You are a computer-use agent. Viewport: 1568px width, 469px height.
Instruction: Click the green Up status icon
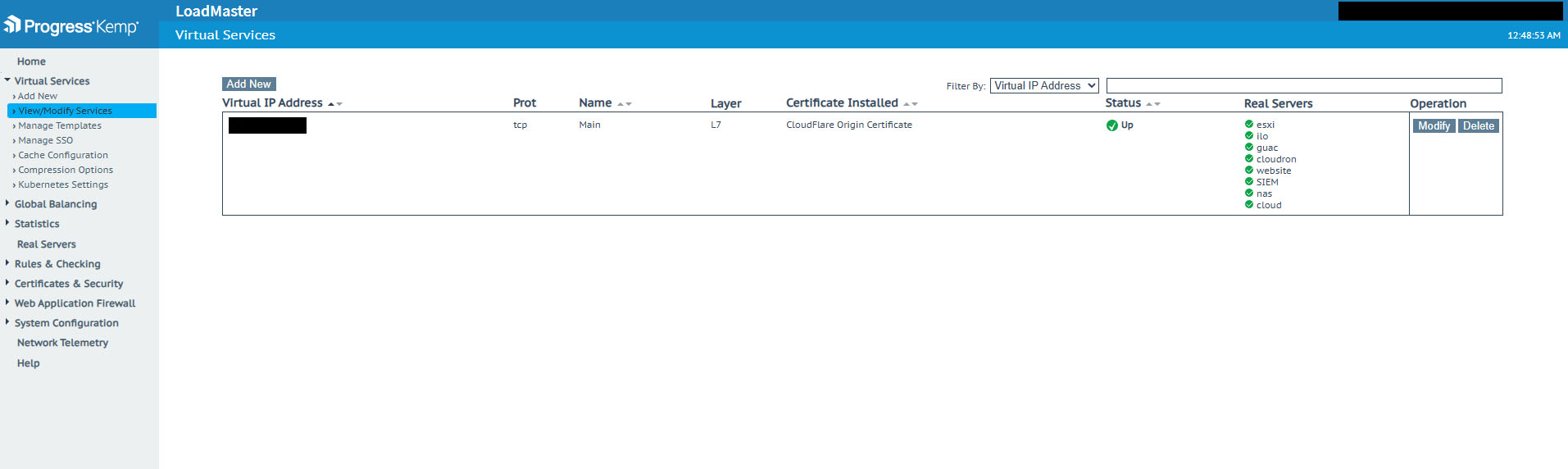coord(1111,125)
